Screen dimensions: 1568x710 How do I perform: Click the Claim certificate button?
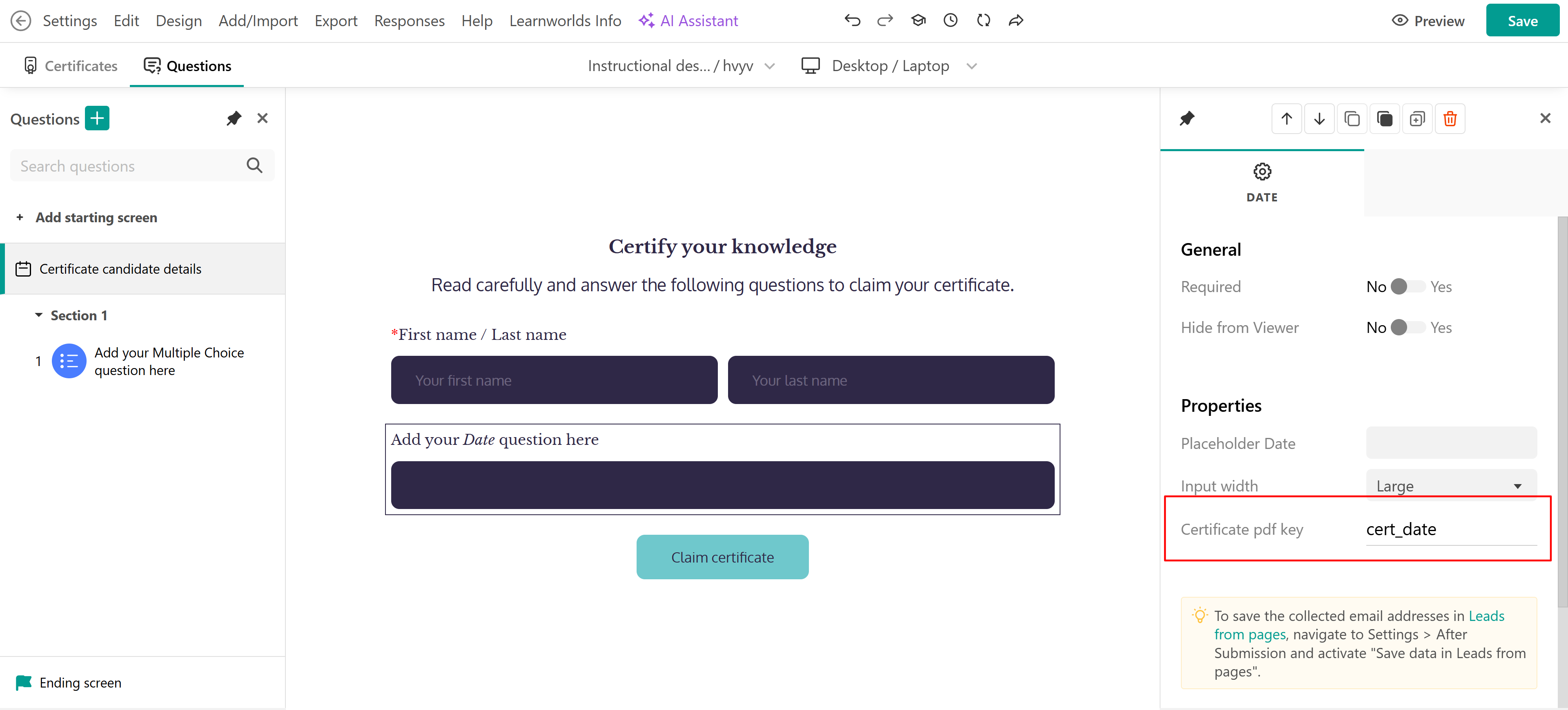click(722, 557)
